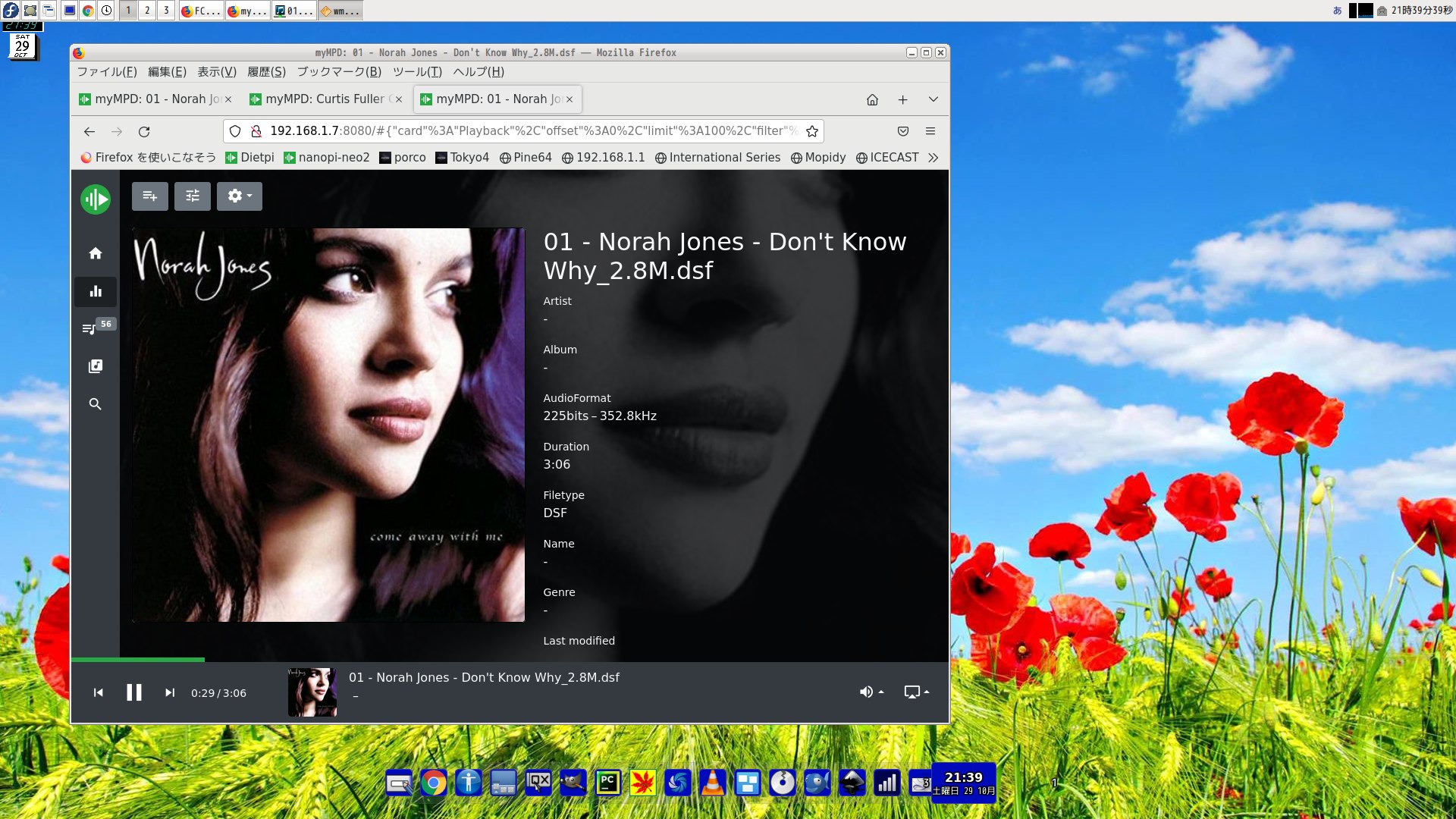Image resolution: width=1456 pixels, height=819 pixels.
Task: Click the Firefox address bar URL
Action: click(531, 131)
